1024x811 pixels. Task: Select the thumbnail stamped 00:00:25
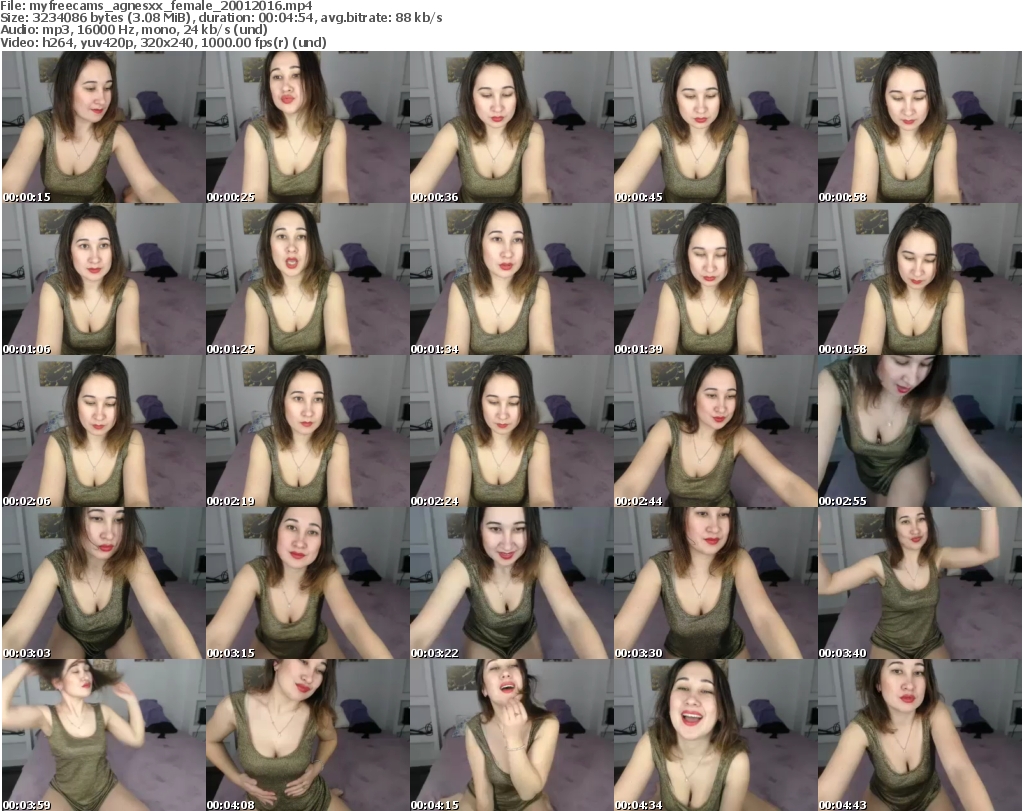point(308,127)
